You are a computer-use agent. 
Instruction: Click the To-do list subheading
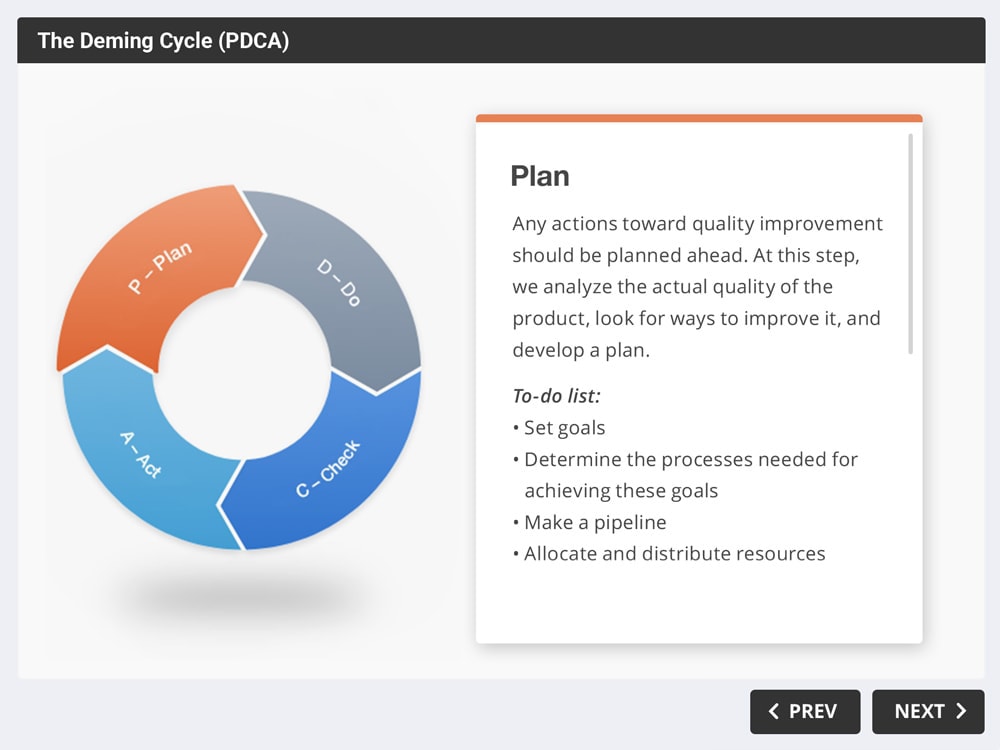[556, 396]
